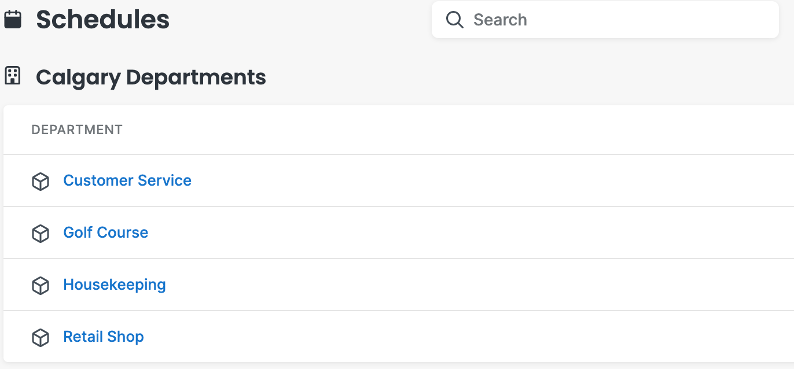The image size is (794, 370).
Task: Click the cube icon for Customer Service
Action: coord(41,181)
